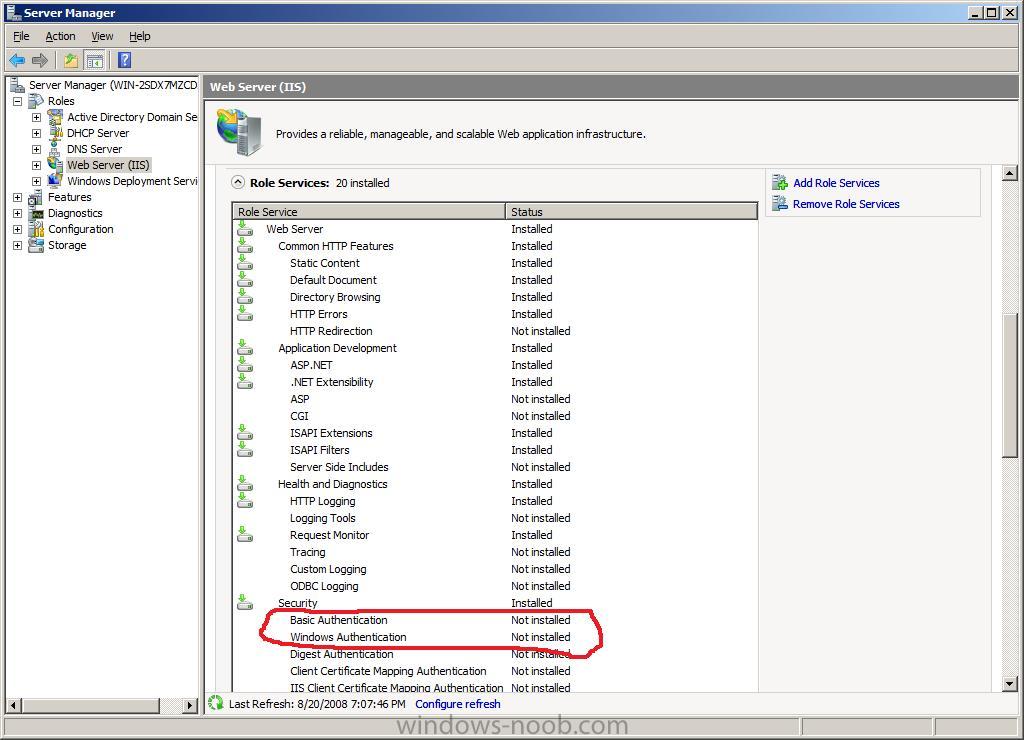Viewport: 1024px width, 740px height.
Task: Click the Forward arrow toolbar icon
Action: point(40,61)
